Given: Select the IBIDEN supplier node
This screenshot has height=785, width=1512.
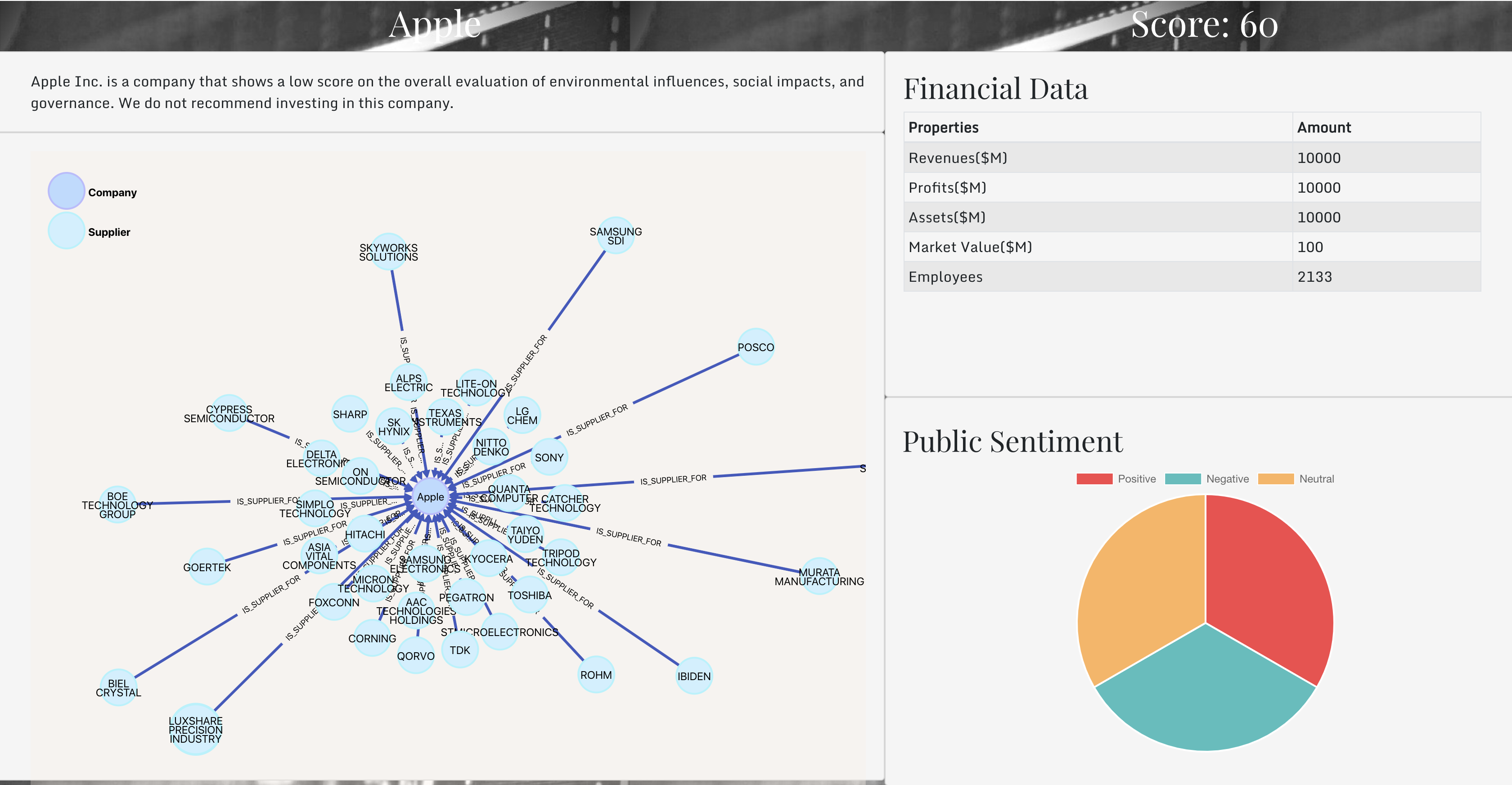Looking at the screenshot, I should (694, 676).
